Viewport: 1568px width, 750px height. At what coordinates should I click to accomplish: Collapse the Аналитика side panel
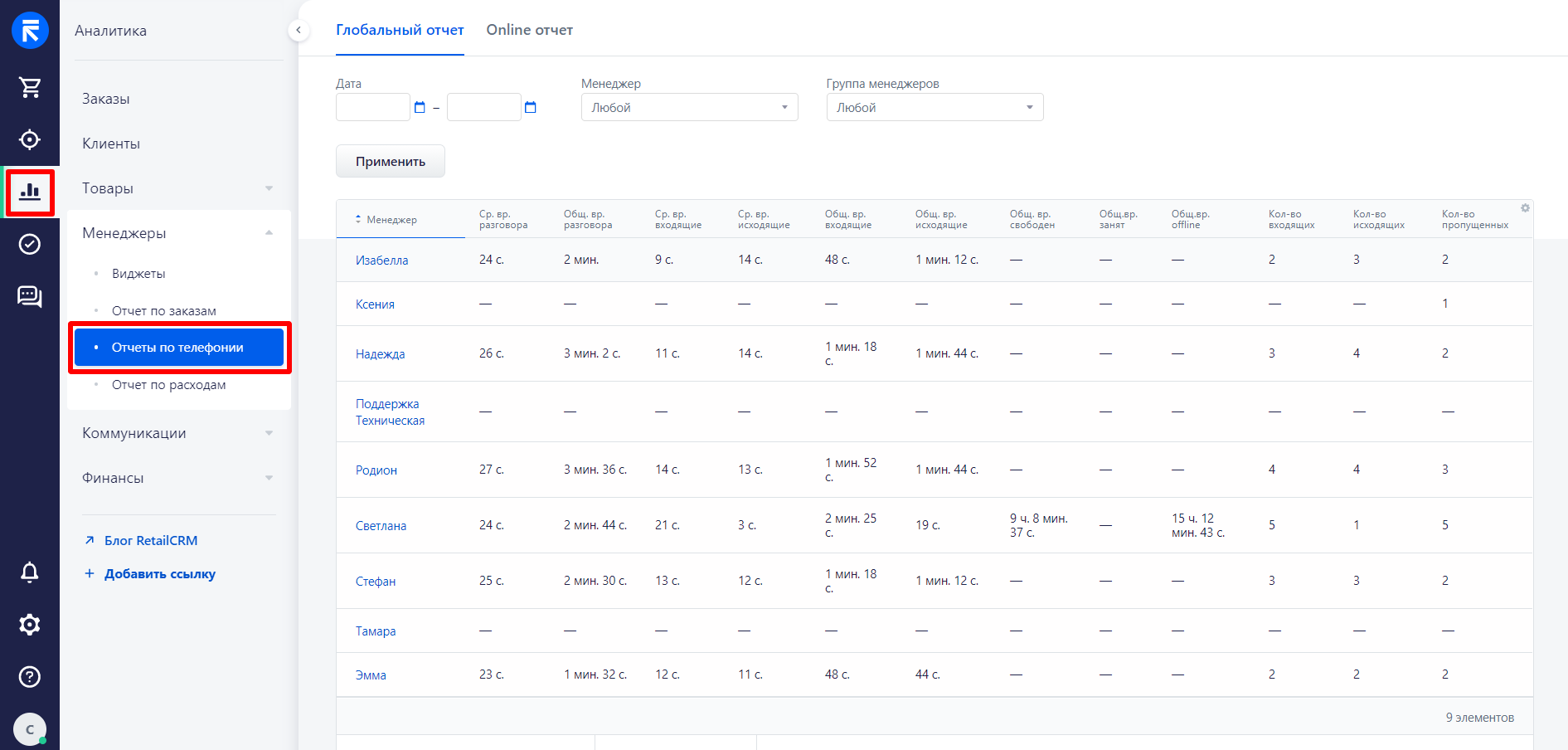(x=299, y=31)
